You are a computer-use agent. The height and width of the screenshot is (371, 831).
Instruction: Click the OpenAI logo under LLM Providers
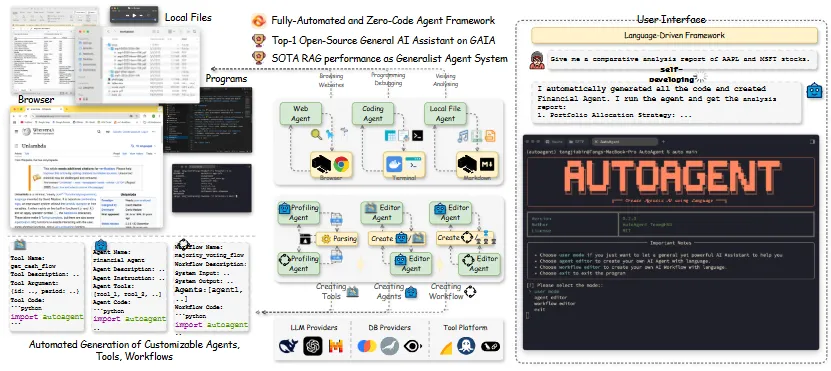[x=313, y=346]
